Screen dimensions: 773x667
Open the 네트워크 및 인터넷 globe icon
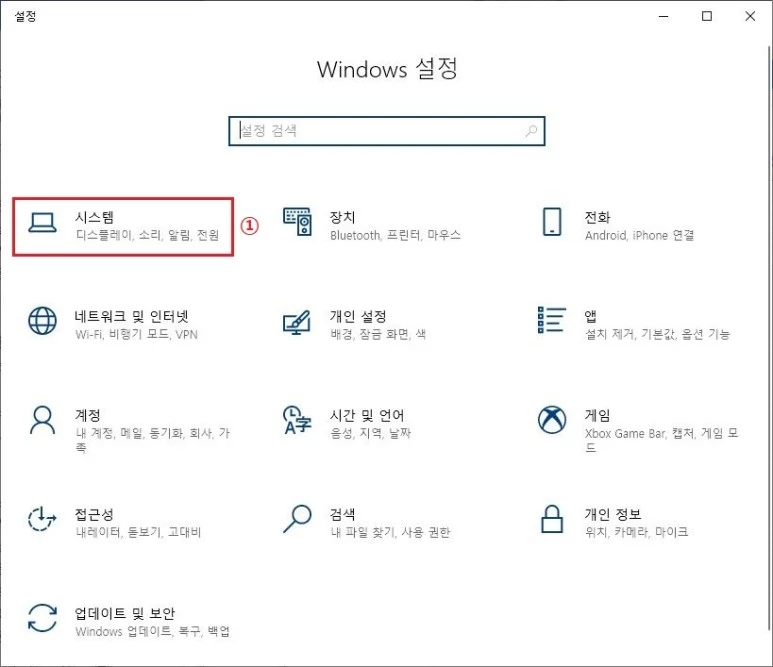(42, 320)
